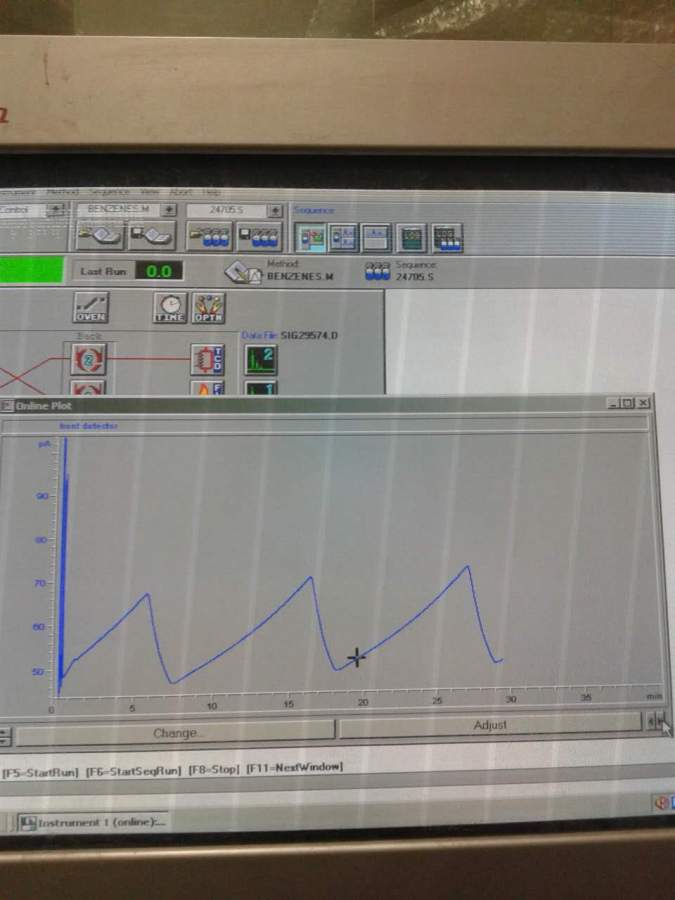Click the Last Run 0.0 readout
The width and height of the screenshot is (675, 900).
click(x=158, y=271)
